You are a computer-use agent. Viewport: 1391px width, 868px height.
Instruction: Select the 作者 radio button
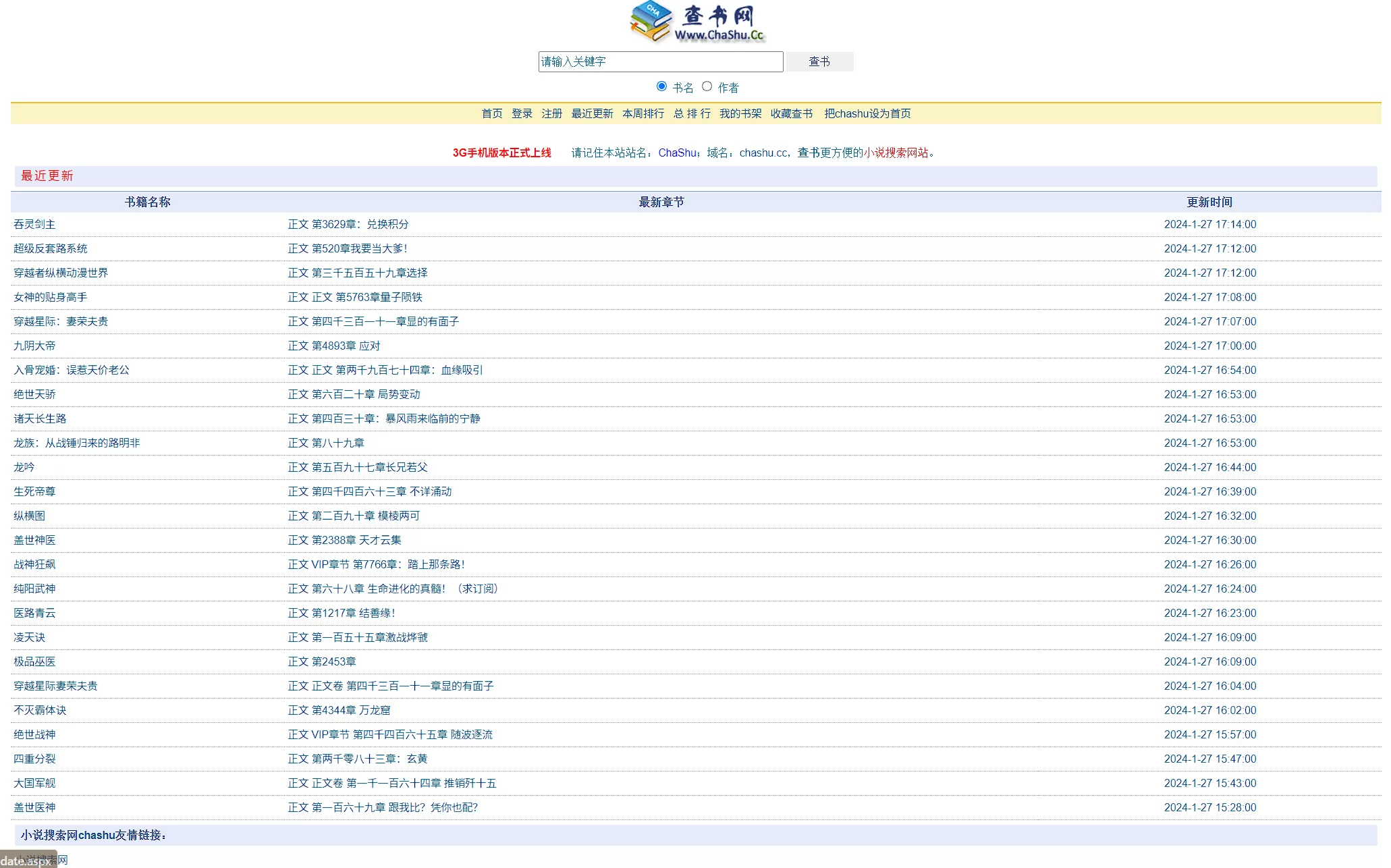coord(707,86)
